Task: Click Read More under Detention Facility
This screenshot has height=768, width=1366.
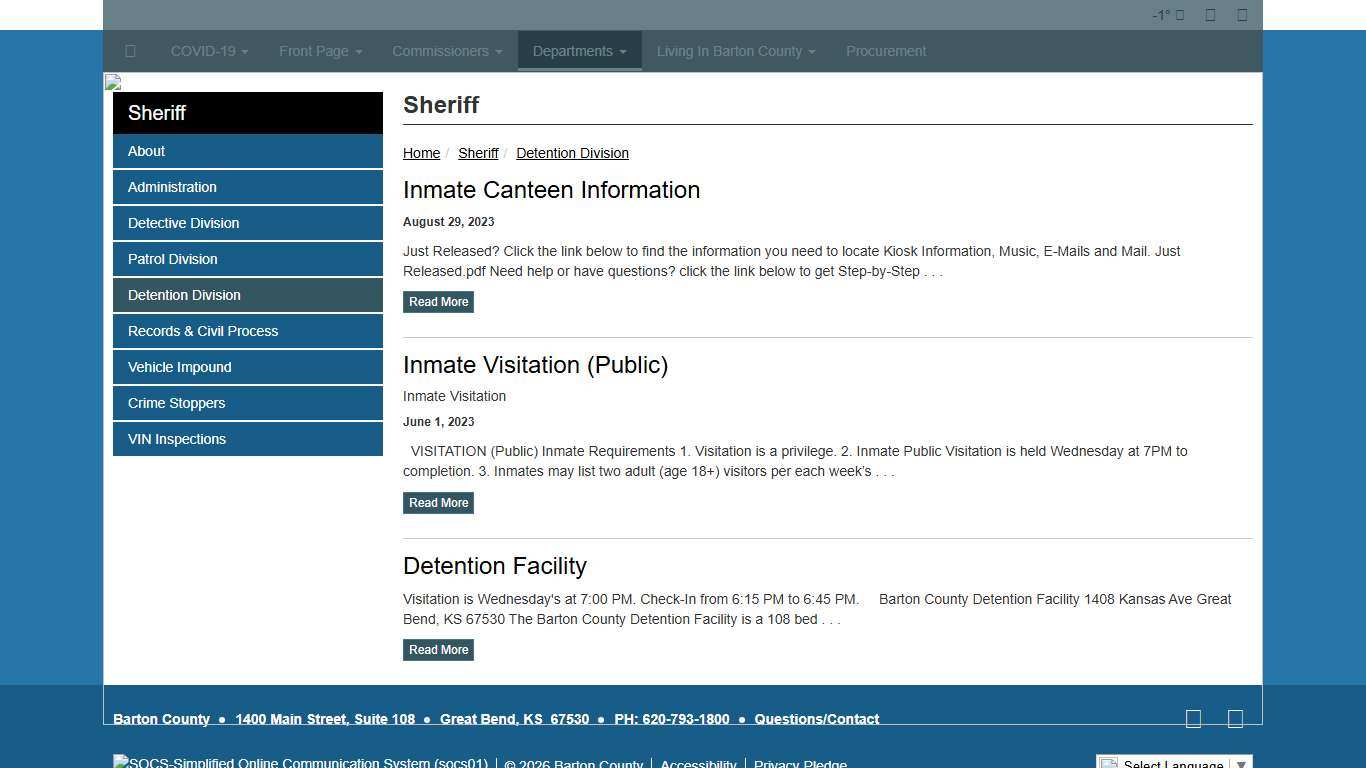Action: [438, 650]
